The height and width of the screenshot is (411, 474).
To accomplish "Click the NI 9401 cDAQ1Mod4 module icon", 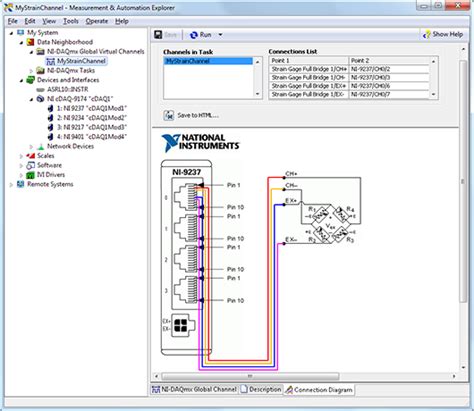I will [50, 137].
